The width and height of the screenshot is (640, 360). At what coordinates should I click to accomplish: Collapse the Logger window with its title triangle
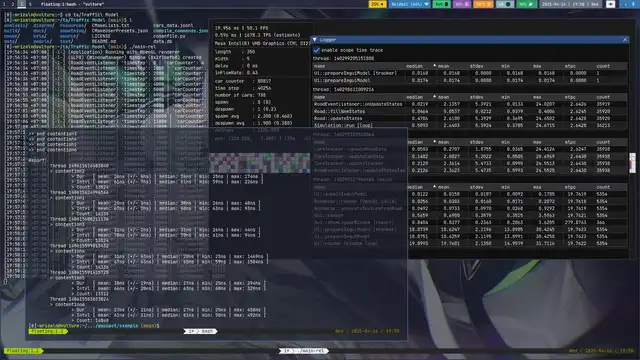pos(315,40)
